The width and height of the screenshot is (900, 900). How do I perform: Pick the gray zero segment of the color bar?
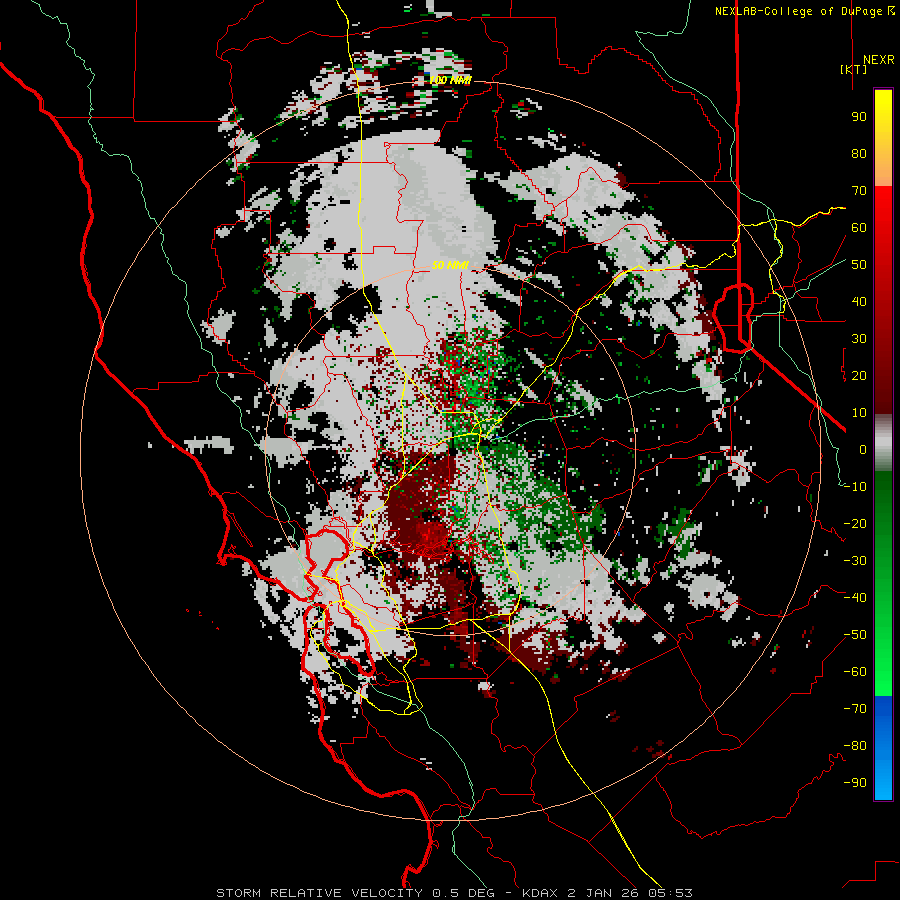pos(883,443)
